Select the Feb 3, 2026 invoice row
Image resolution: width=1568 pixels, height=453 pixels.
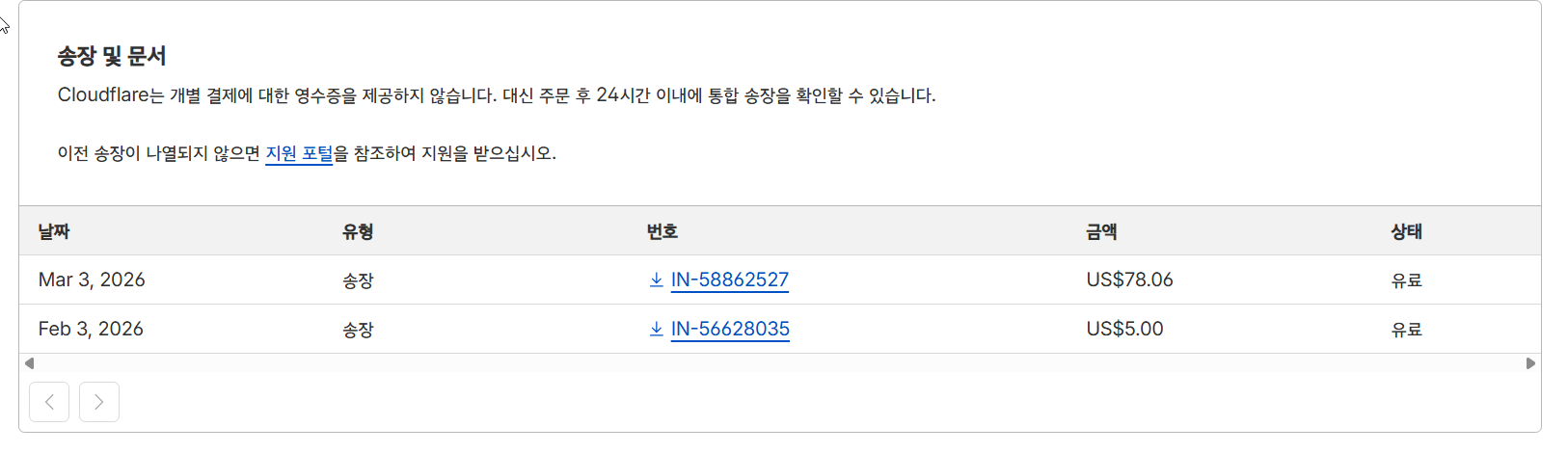780,329
